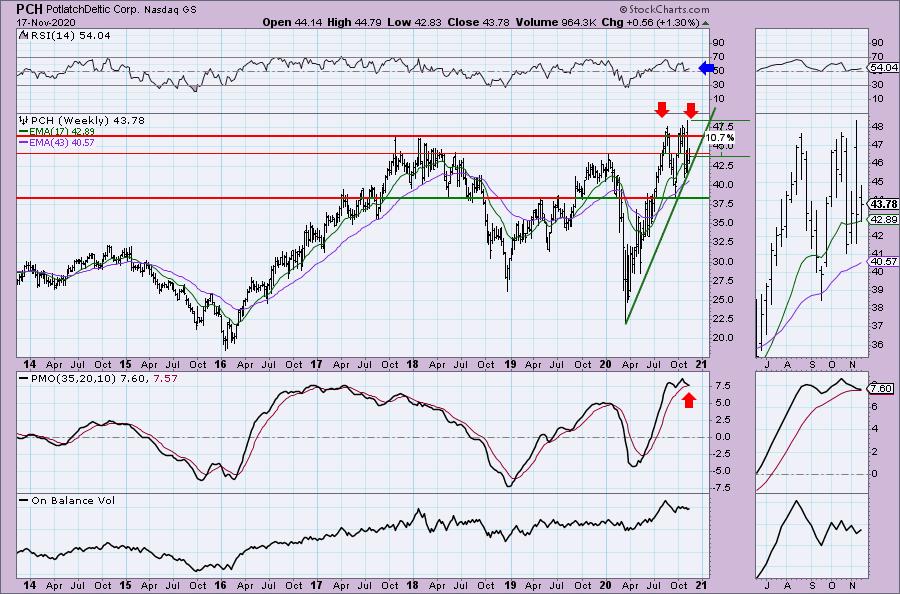900x594 pixels.
Task: Click the Close 43.78 header value
Action: point(479,22)
